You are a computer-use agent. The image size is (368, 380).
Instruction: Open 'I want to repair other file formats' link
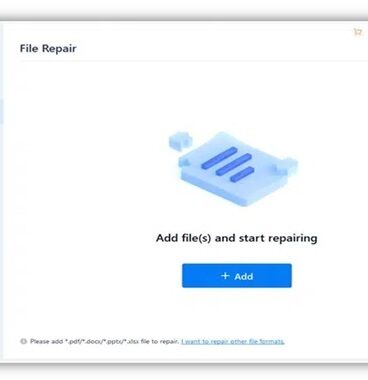(x=233, y=341)
